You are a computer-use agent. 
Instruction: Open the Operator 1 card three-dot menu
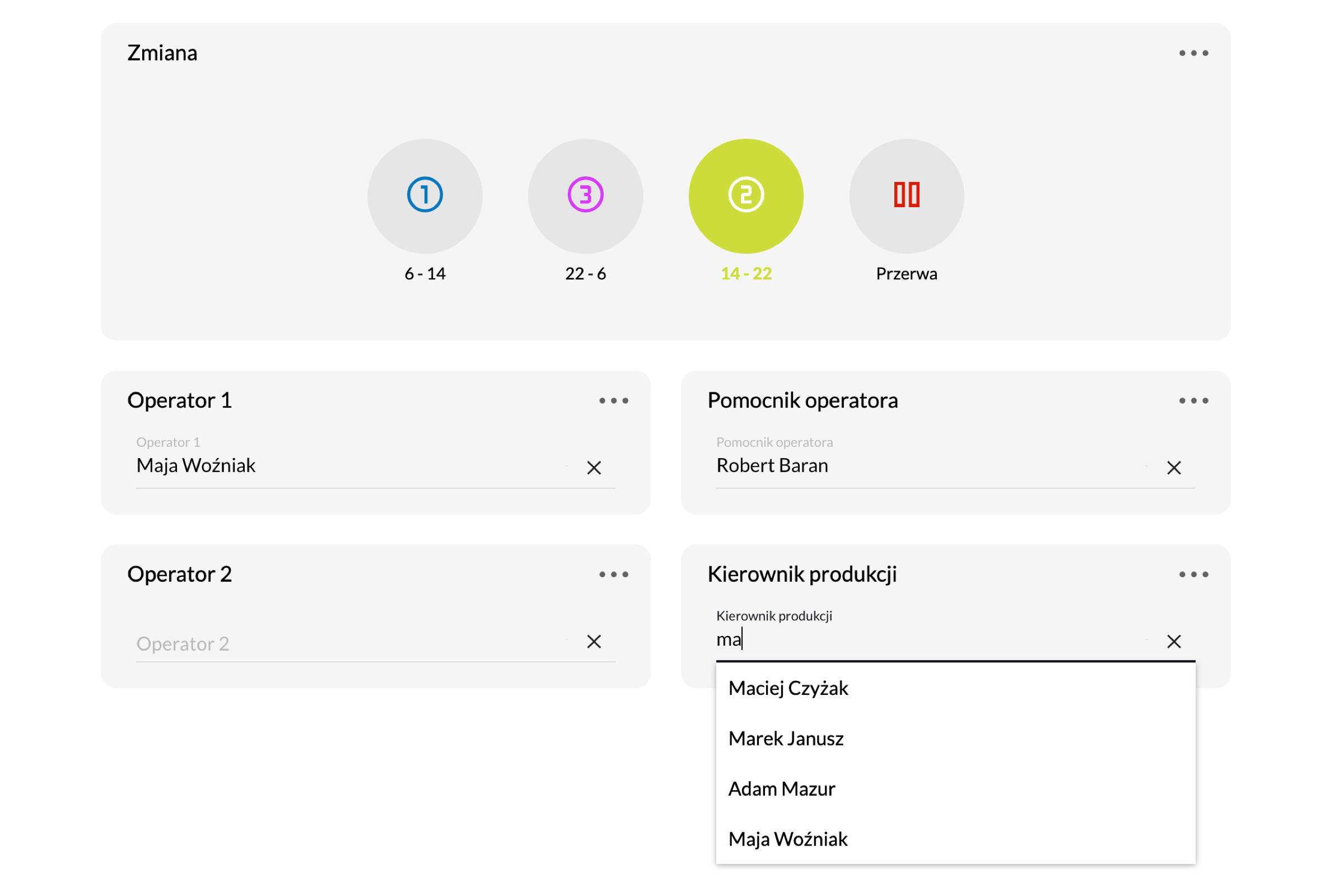(x=613, y=400)
